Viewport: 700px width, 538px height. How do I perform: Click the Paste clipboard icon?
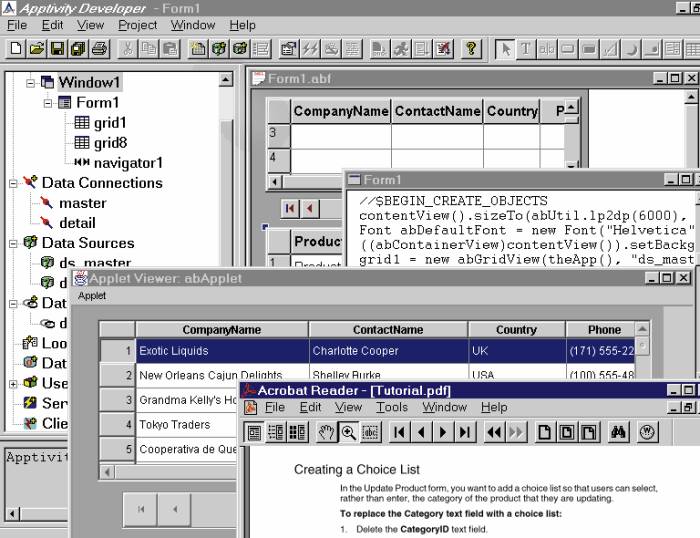170,48
